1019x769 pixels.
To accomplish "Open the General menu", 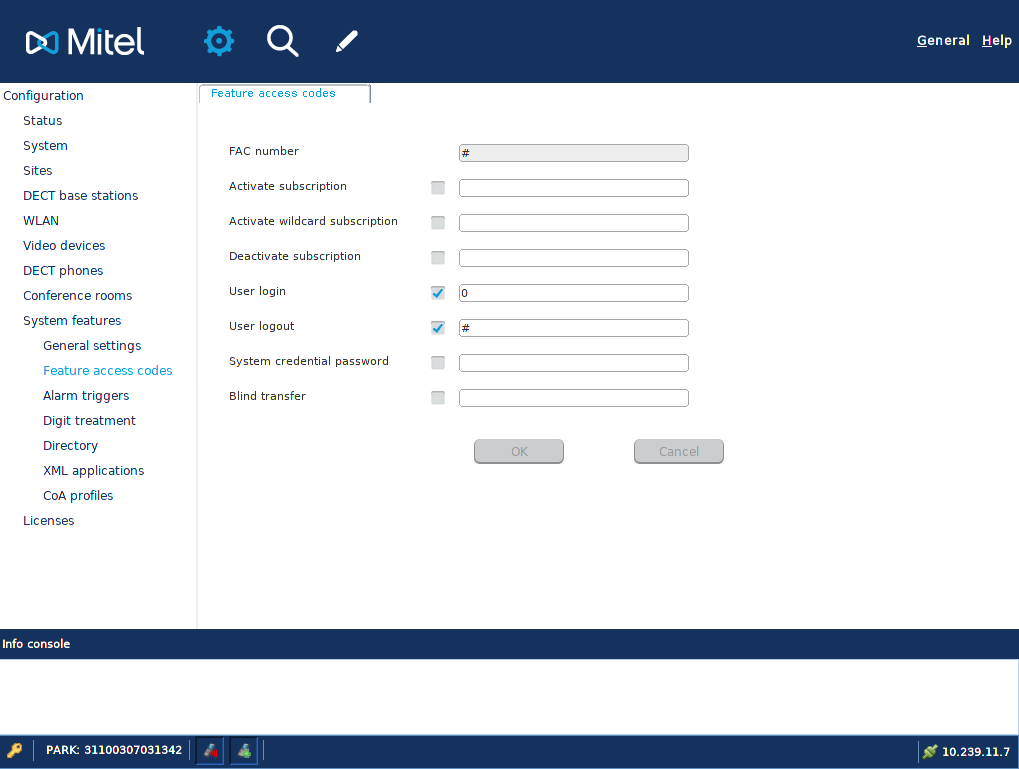I will [943, 41].
